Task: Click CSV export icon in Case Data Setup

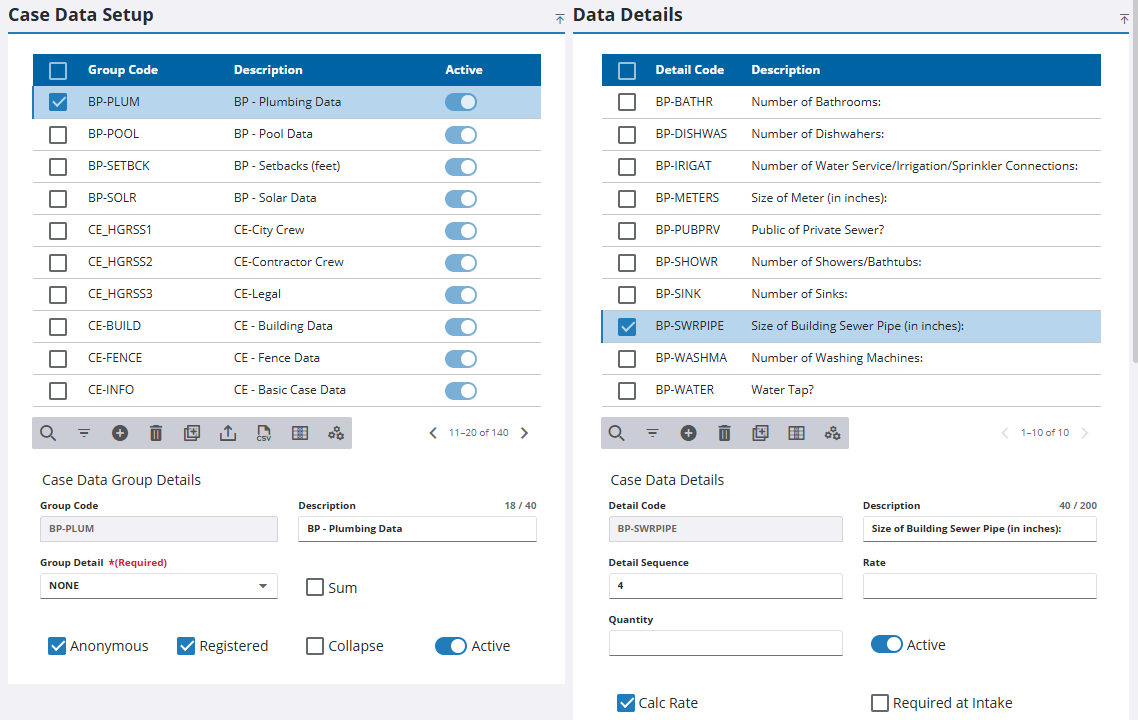Action: [264, 433]
